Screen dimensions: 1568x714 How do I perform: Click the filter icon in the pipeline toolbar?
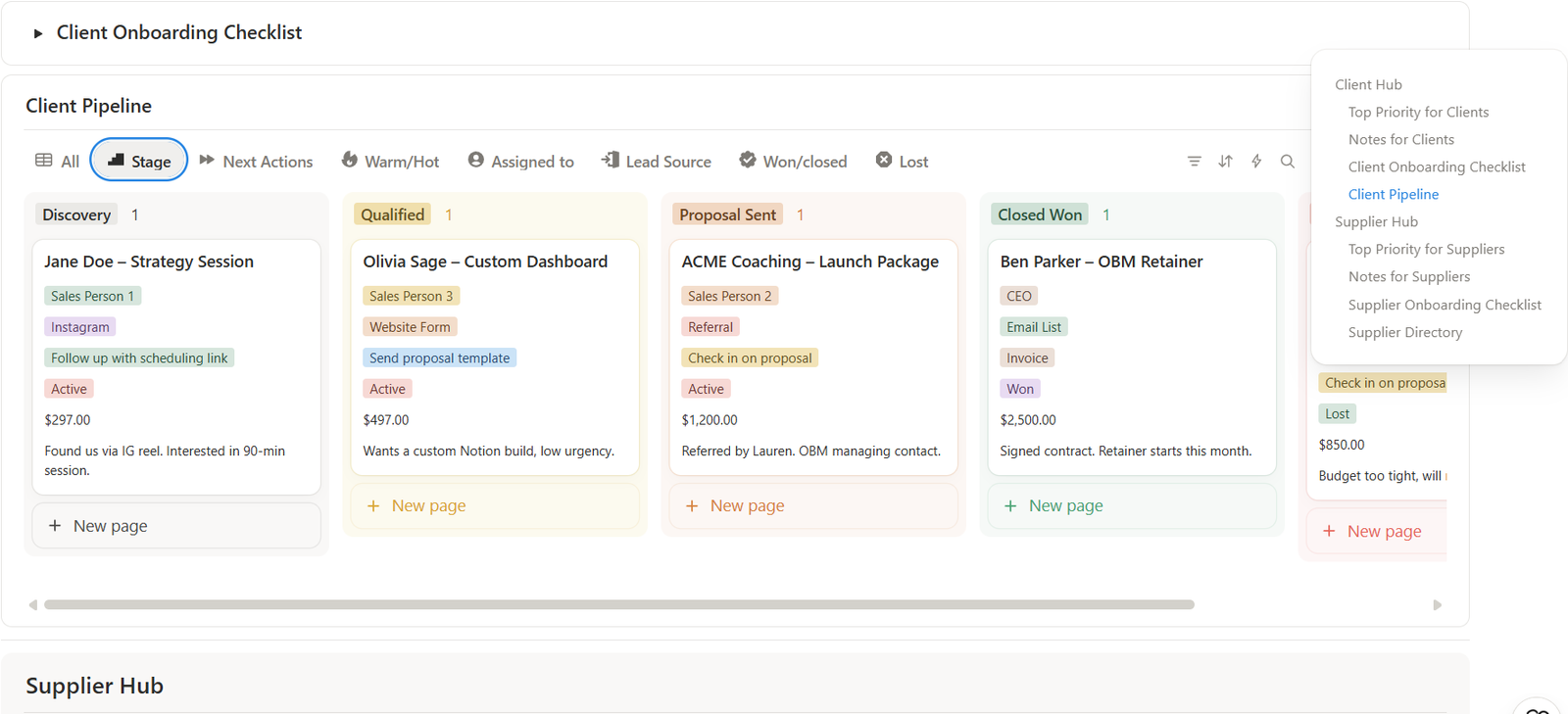pos(1194,162)
